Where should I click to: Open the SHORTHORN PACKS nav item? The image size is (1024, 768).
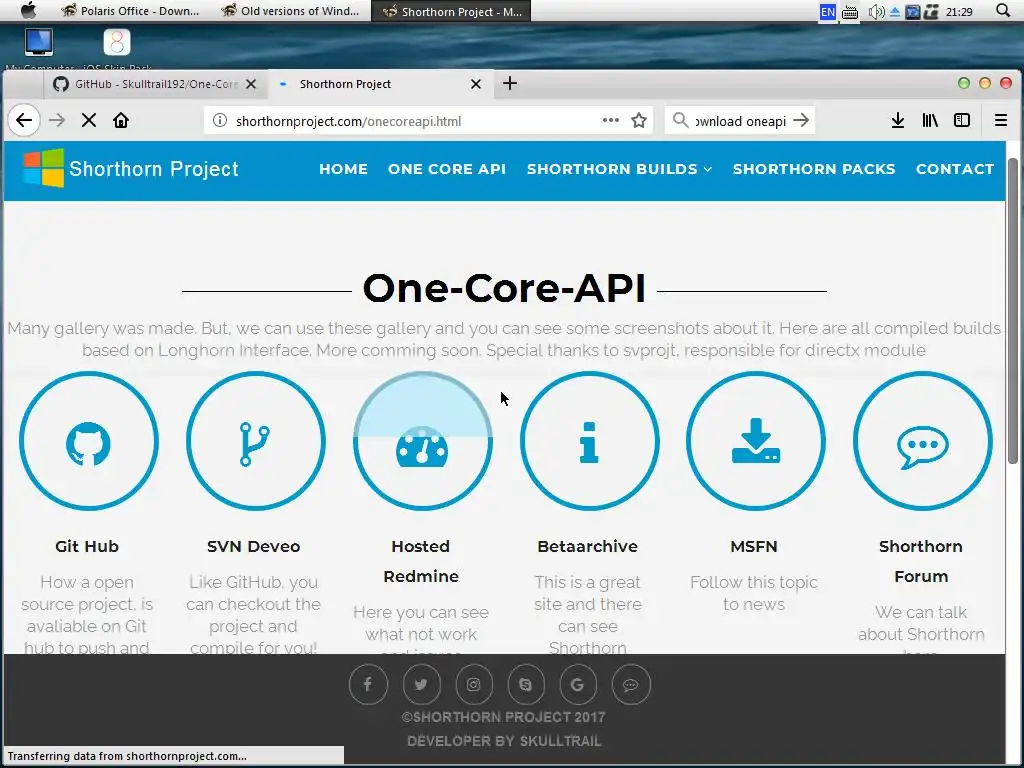[814, 168]
